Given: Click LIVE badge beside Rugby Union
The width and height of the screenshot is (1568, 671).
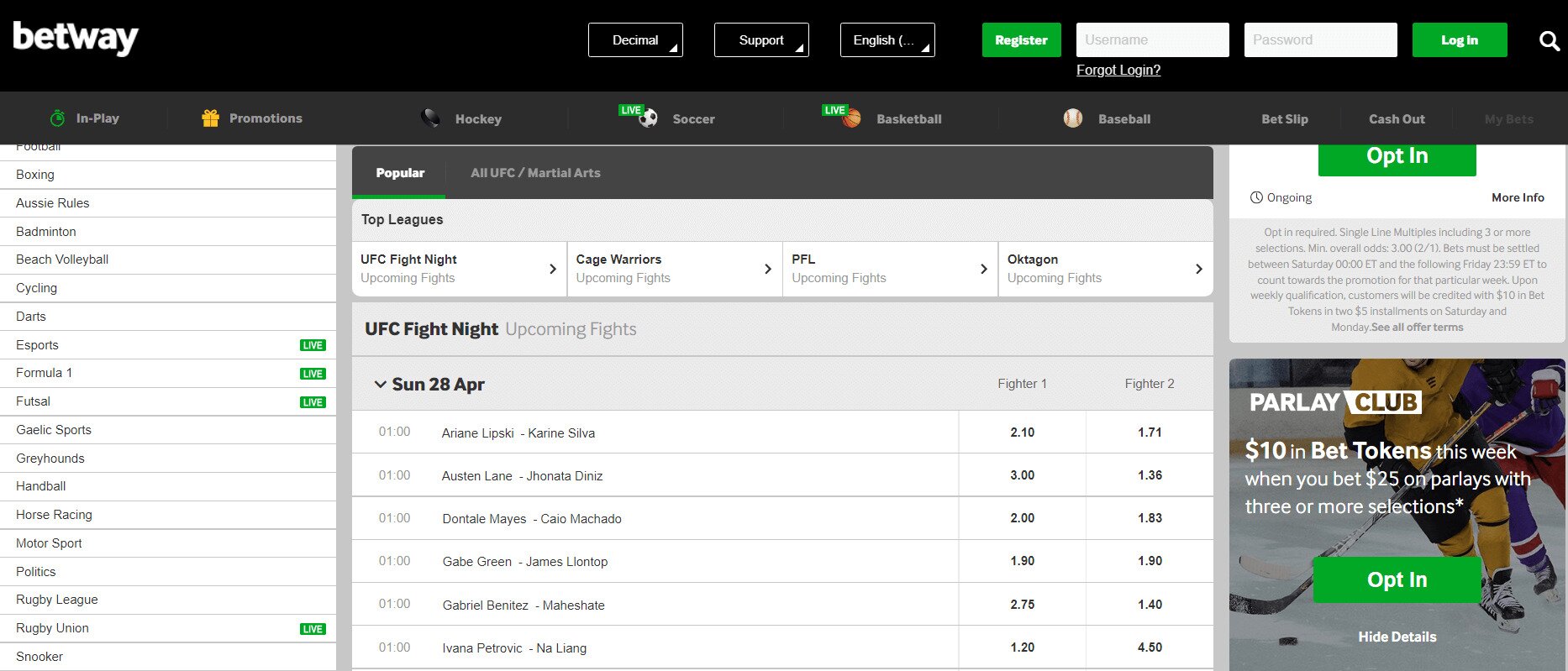Looking at the screenshot, I should click(313, 629).
